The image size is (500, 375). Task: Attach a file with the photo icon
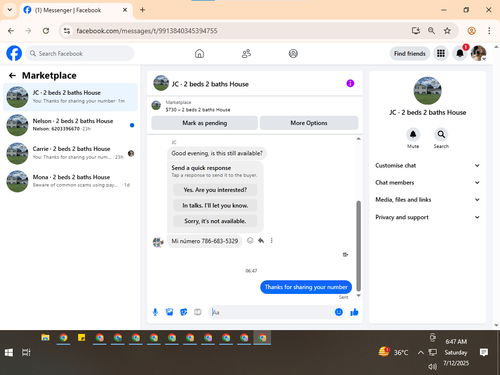pos(169,312)
